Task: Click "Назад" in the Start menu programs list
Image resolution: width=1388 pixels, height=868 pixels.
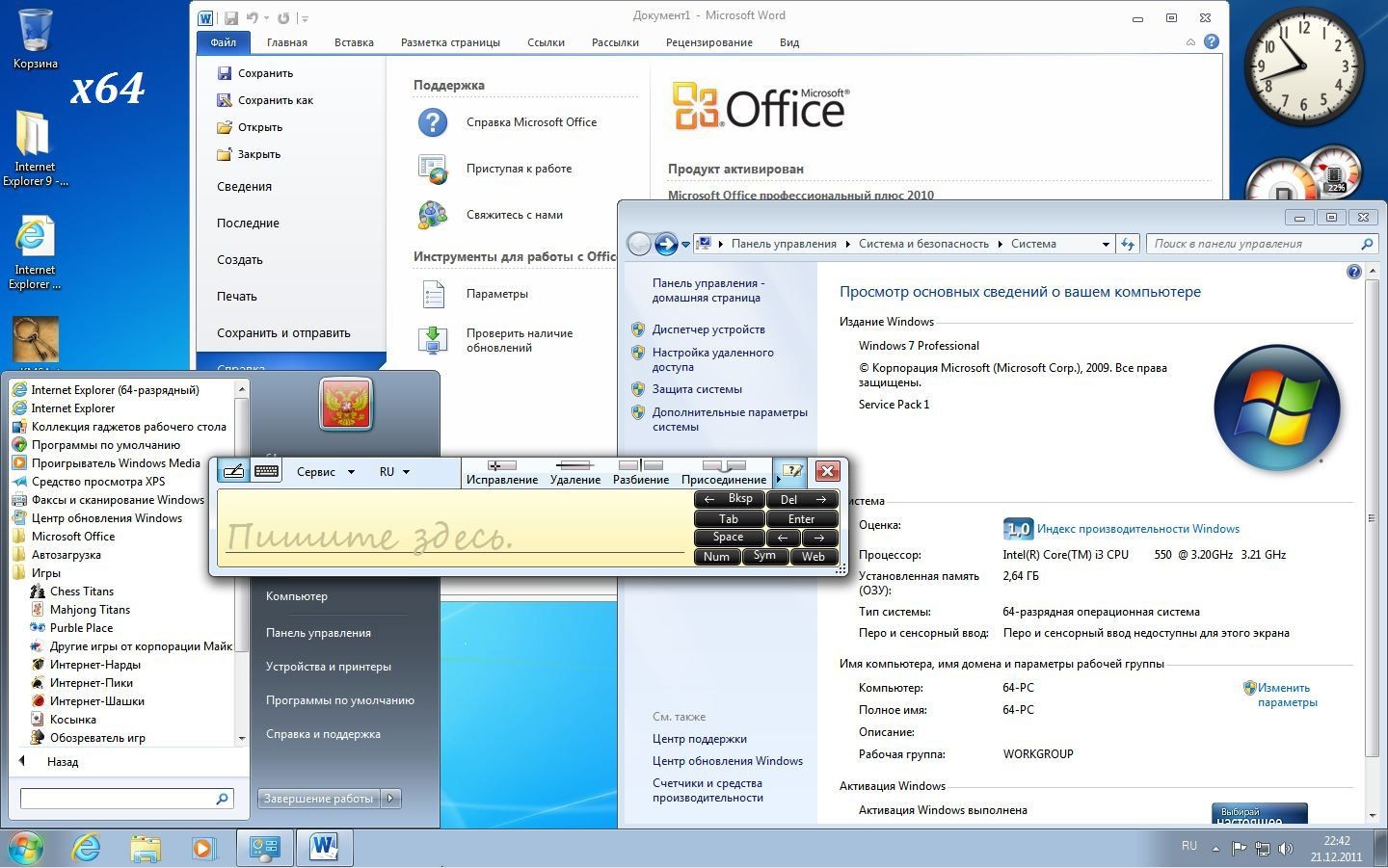Action: click(x=63, y=762)
